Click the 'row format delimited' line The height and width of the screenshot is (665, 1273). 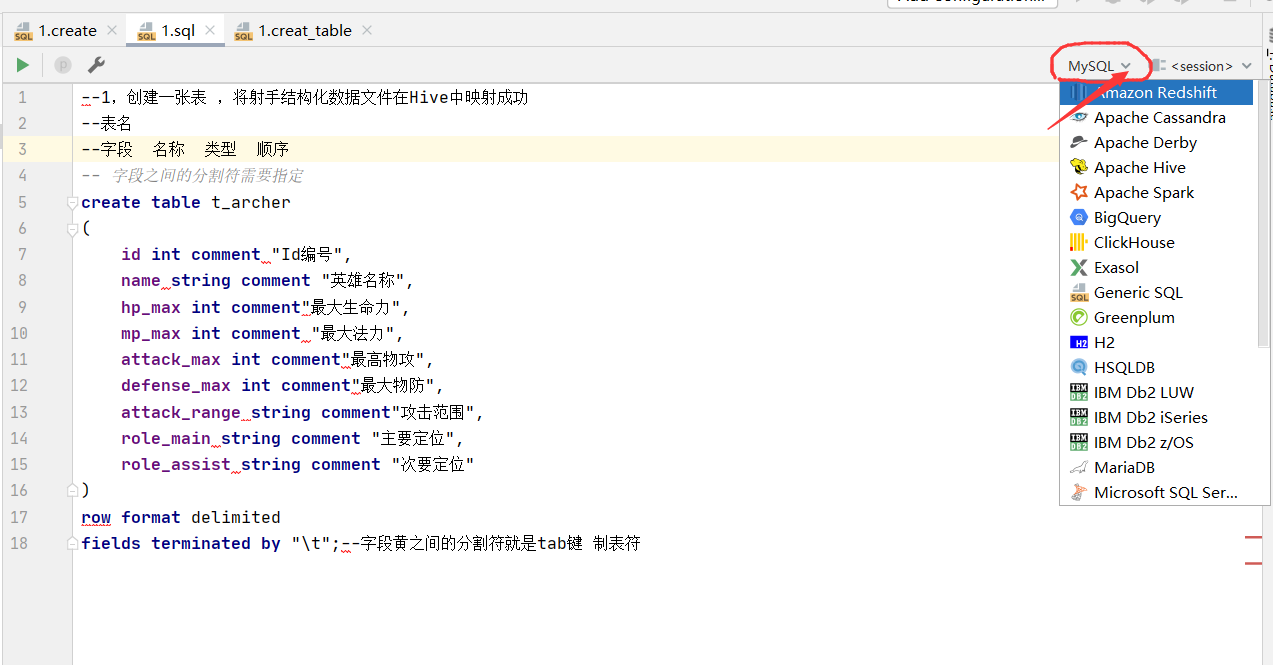pyautogui.click(x=181, y=517)
